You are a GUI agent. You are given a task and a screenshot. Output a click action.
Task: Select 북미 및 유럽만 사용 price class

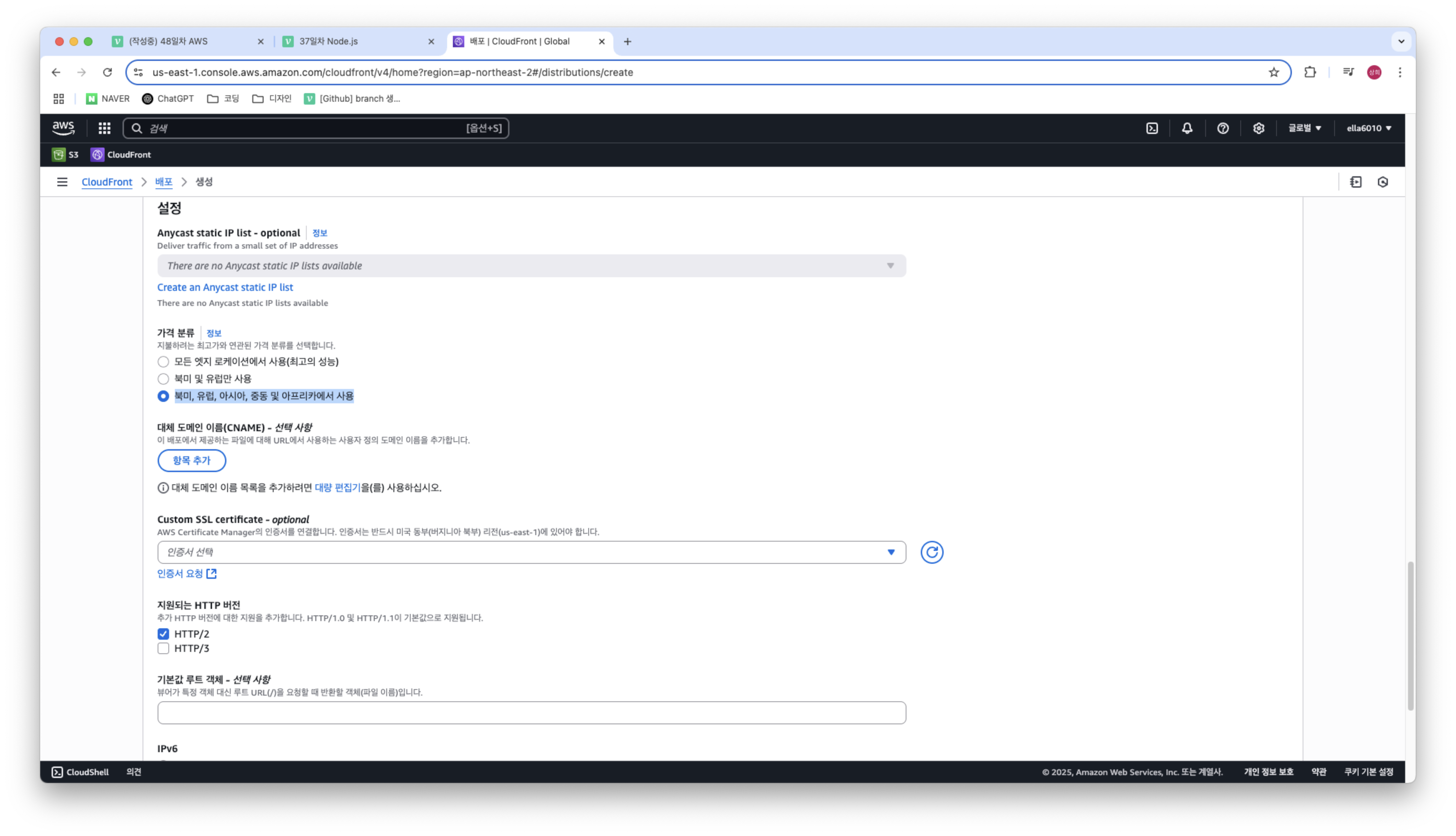click(163, 379)
